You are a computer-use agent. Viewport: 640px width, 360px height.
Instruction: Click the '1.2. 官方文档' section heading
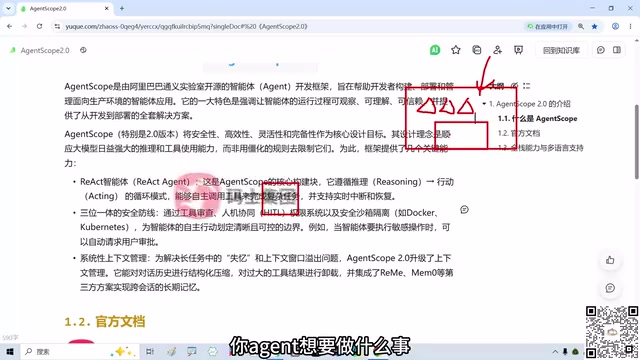(105, 322)
